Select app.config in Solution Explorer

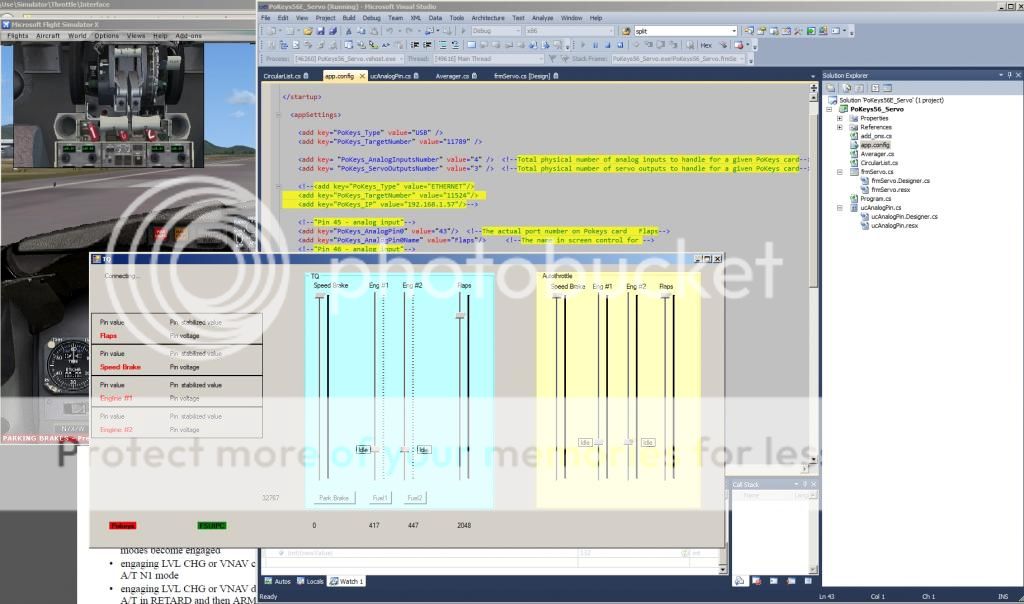coord(875,145)
